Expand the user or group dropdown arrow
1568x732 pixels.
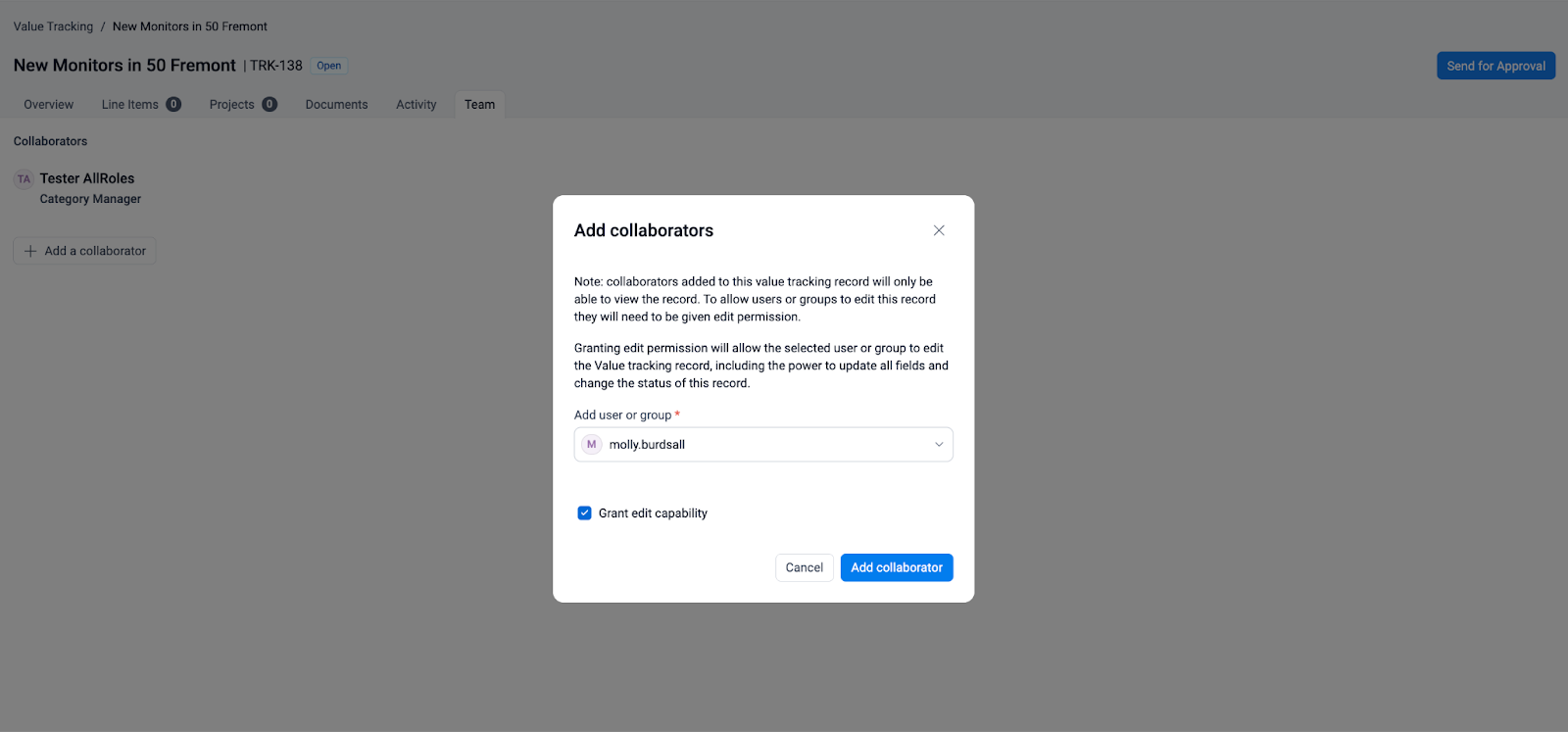(x=938, y=445)
